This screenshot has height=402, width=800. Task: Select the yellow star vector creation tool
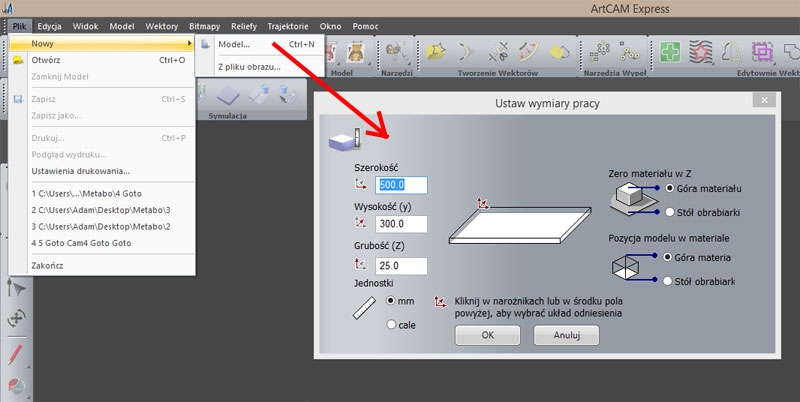click(435, 52)
